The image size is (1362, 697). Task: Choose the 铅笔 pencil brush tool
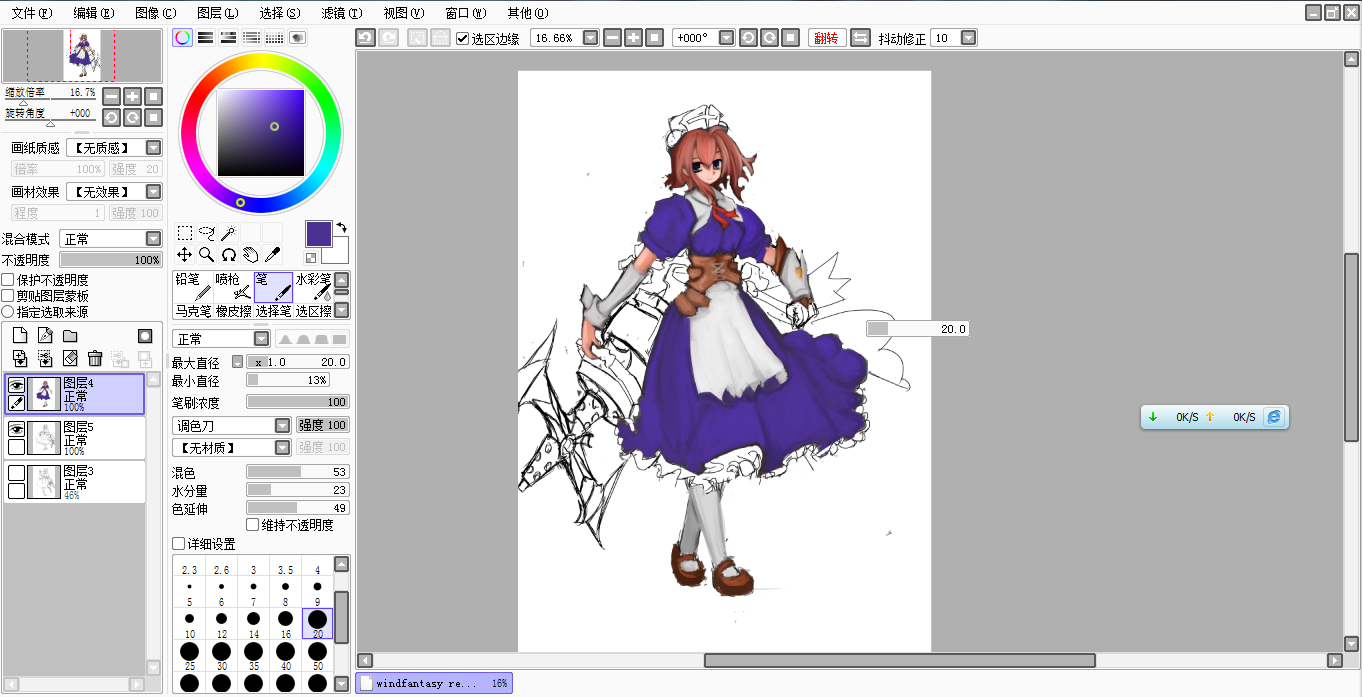click(192, 287)
